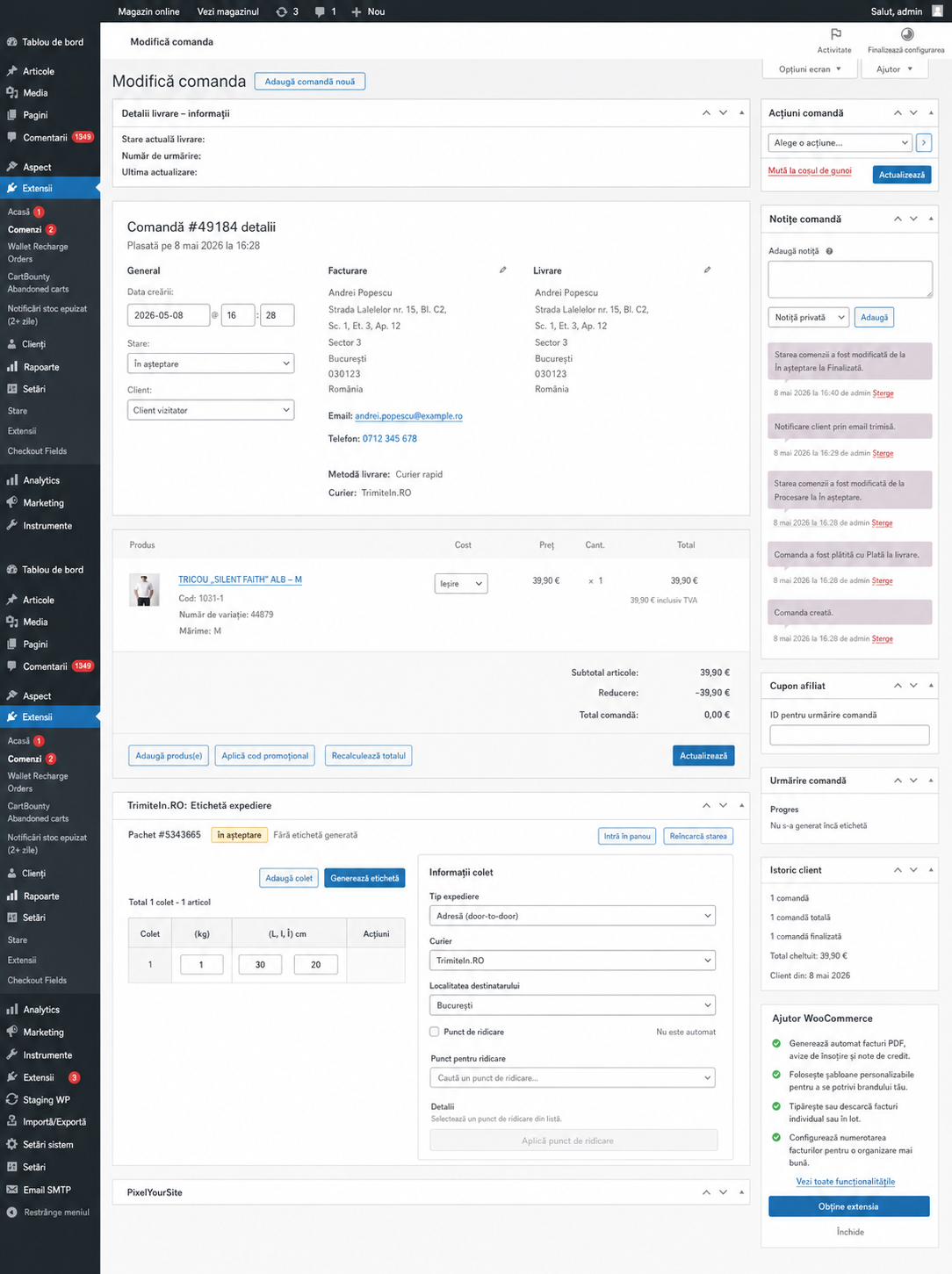Open Finalizează configurarea progress icon
This screenshot has width=952, height=1274.
pos(907,34)
